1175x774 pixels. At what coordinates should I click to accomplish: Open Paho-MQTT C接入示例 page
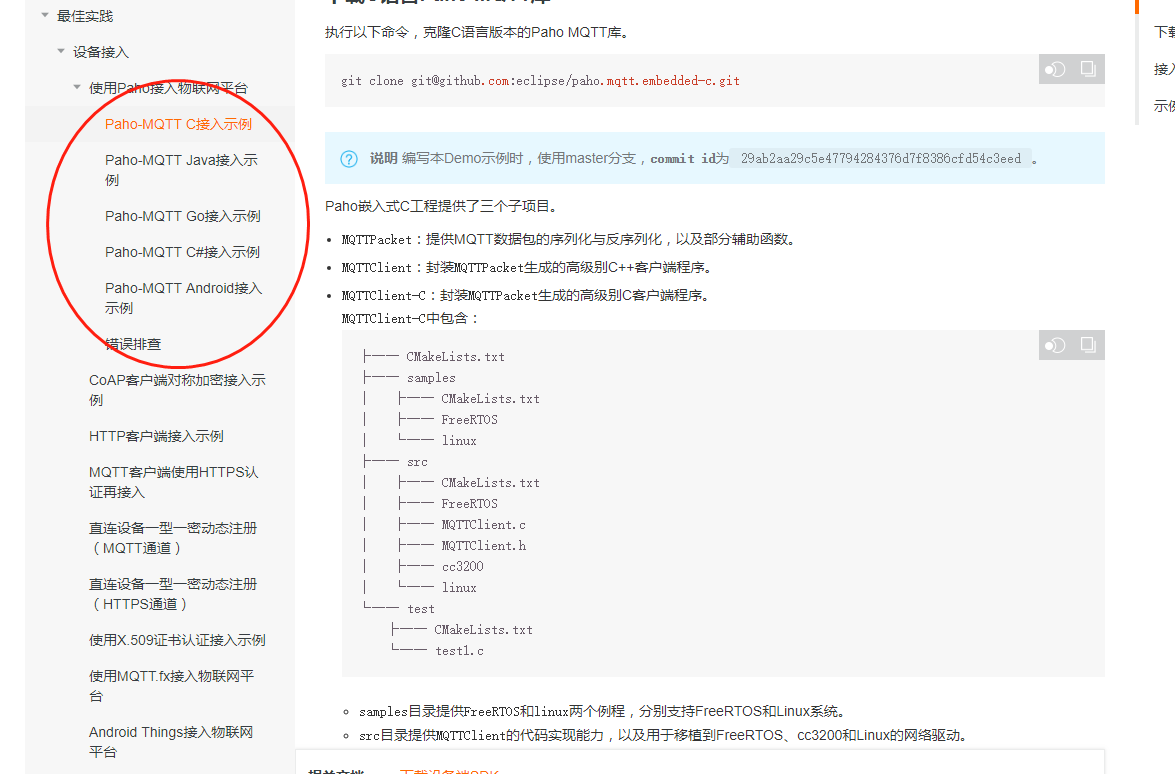point(178,124)
